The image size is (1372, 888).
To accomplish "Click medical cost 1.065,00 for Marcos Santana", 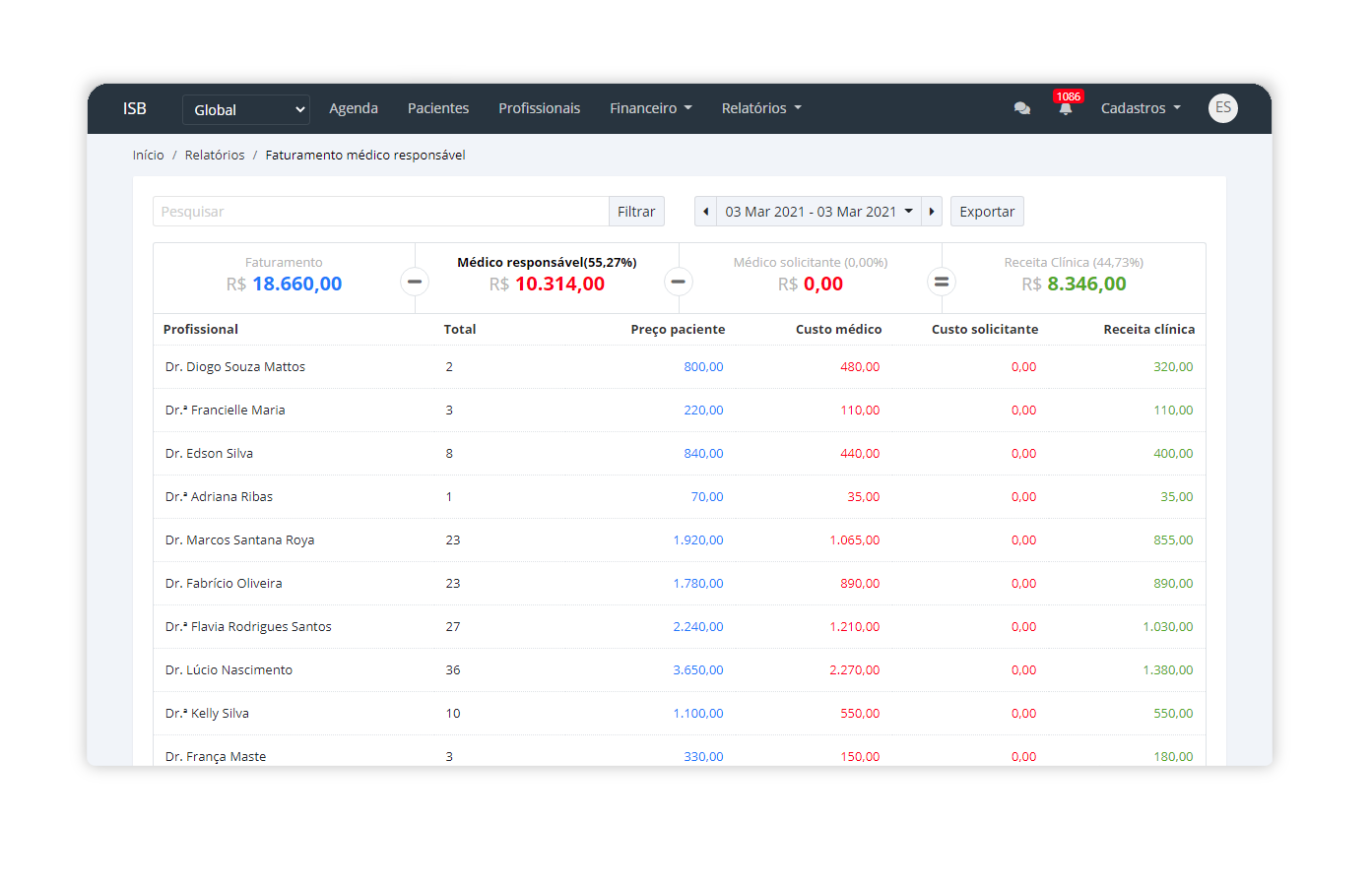I will pyautogui.click(x=855, y=539).
